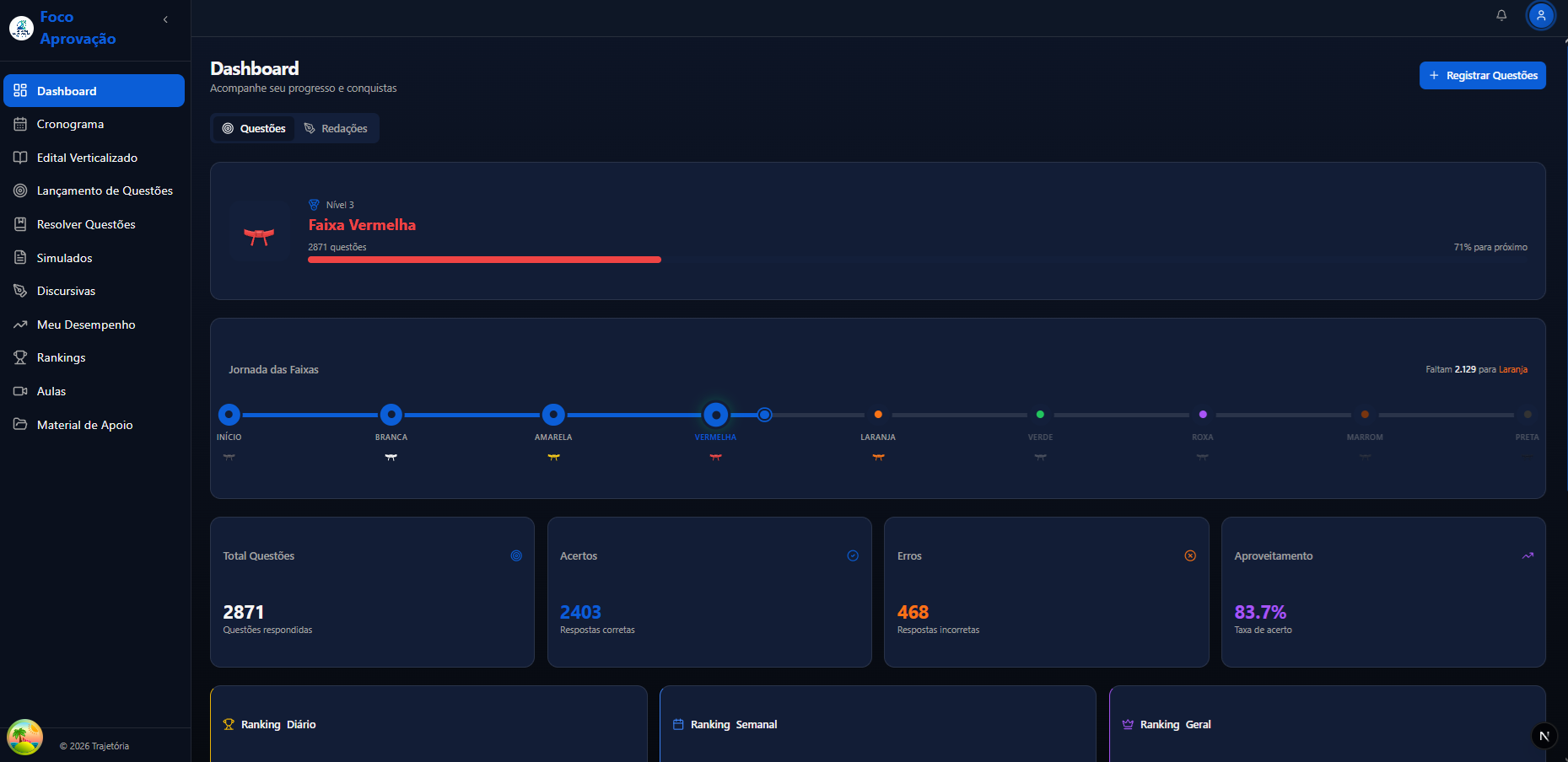
Task: Click the round N button at bottom right
Action: (1544, 736)
